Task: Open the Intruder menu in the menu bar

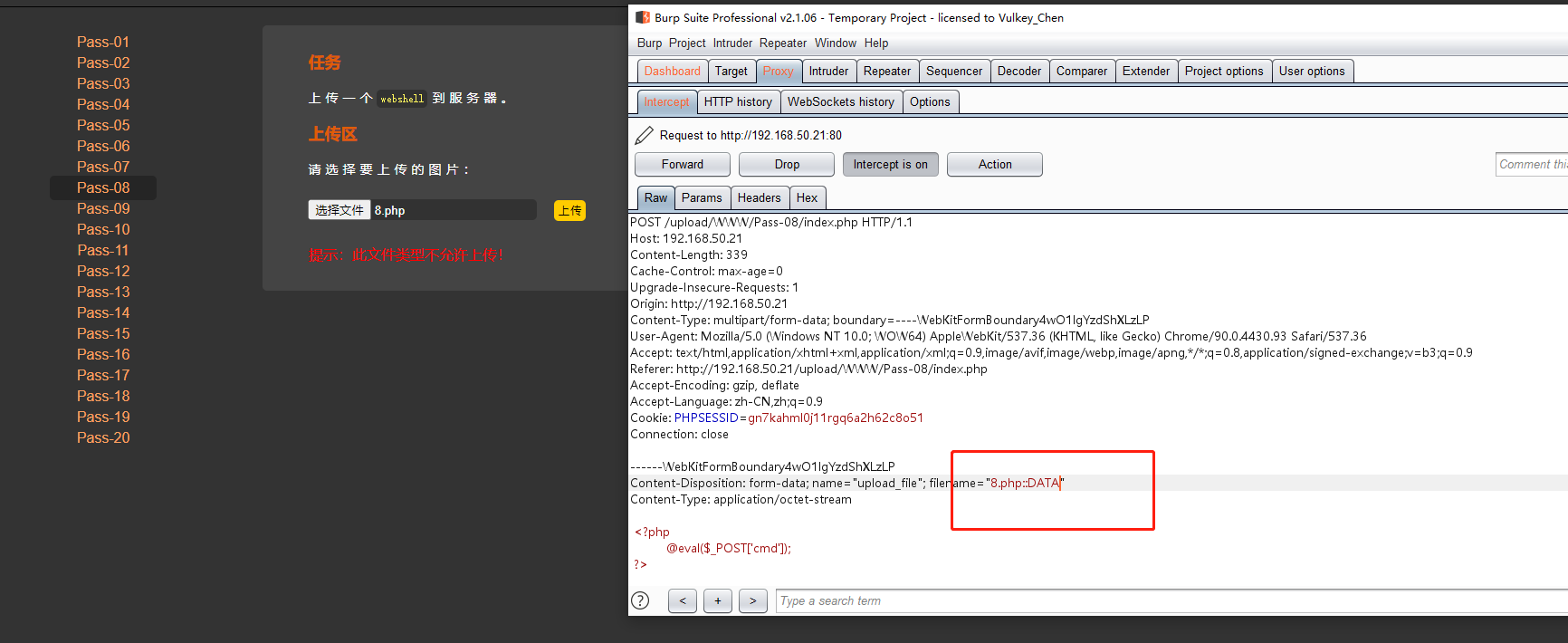Action: point(732,43)
